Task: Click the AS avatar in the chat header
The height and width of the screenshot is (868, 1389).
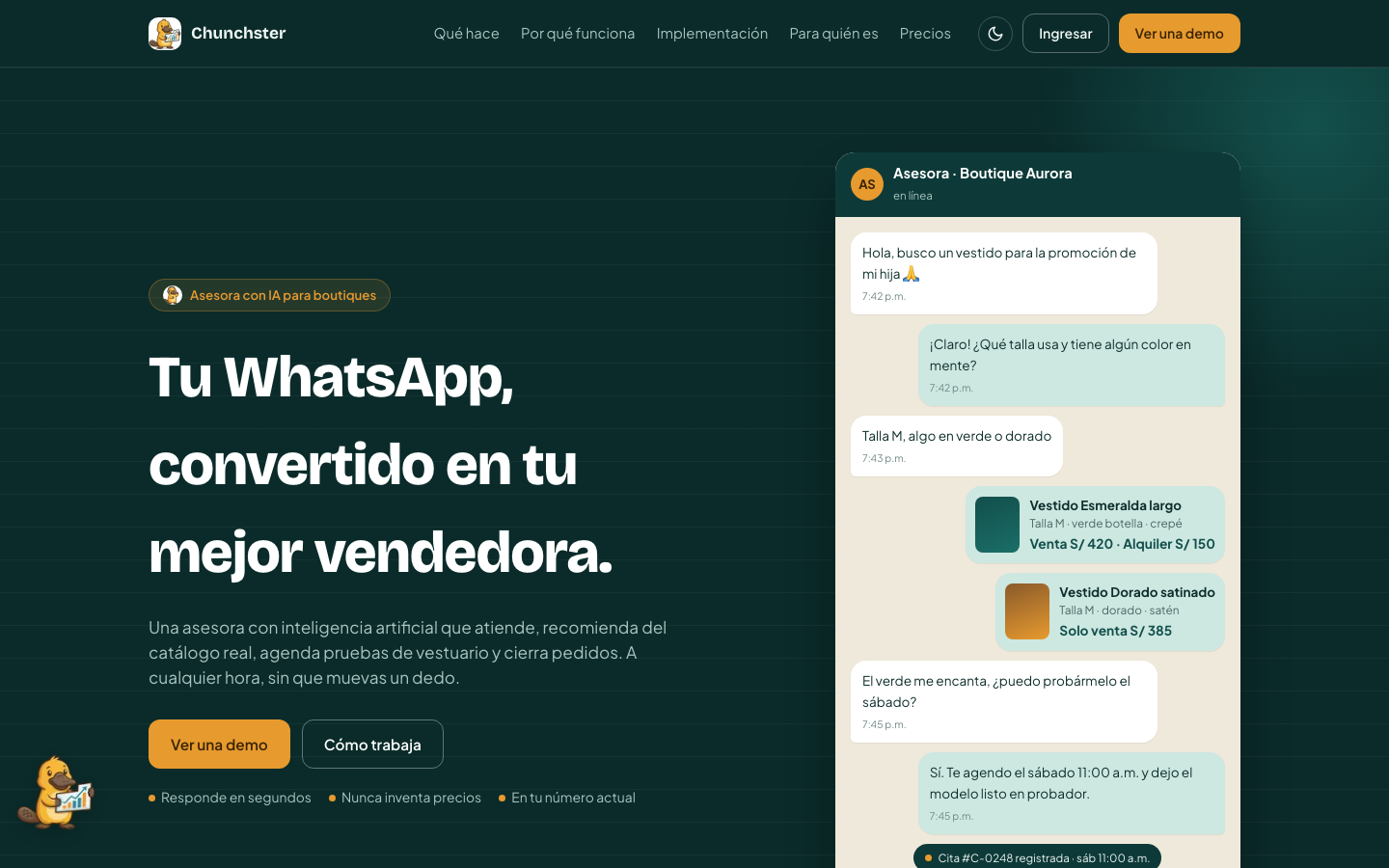Action: pyautogui.click(x=867, y=184)
